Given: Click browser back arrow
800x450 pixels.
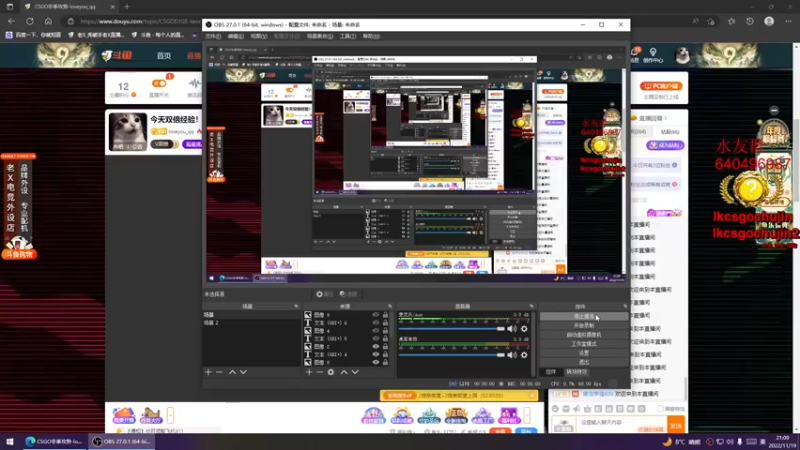Looking at the screenshot, I should 11,21.
